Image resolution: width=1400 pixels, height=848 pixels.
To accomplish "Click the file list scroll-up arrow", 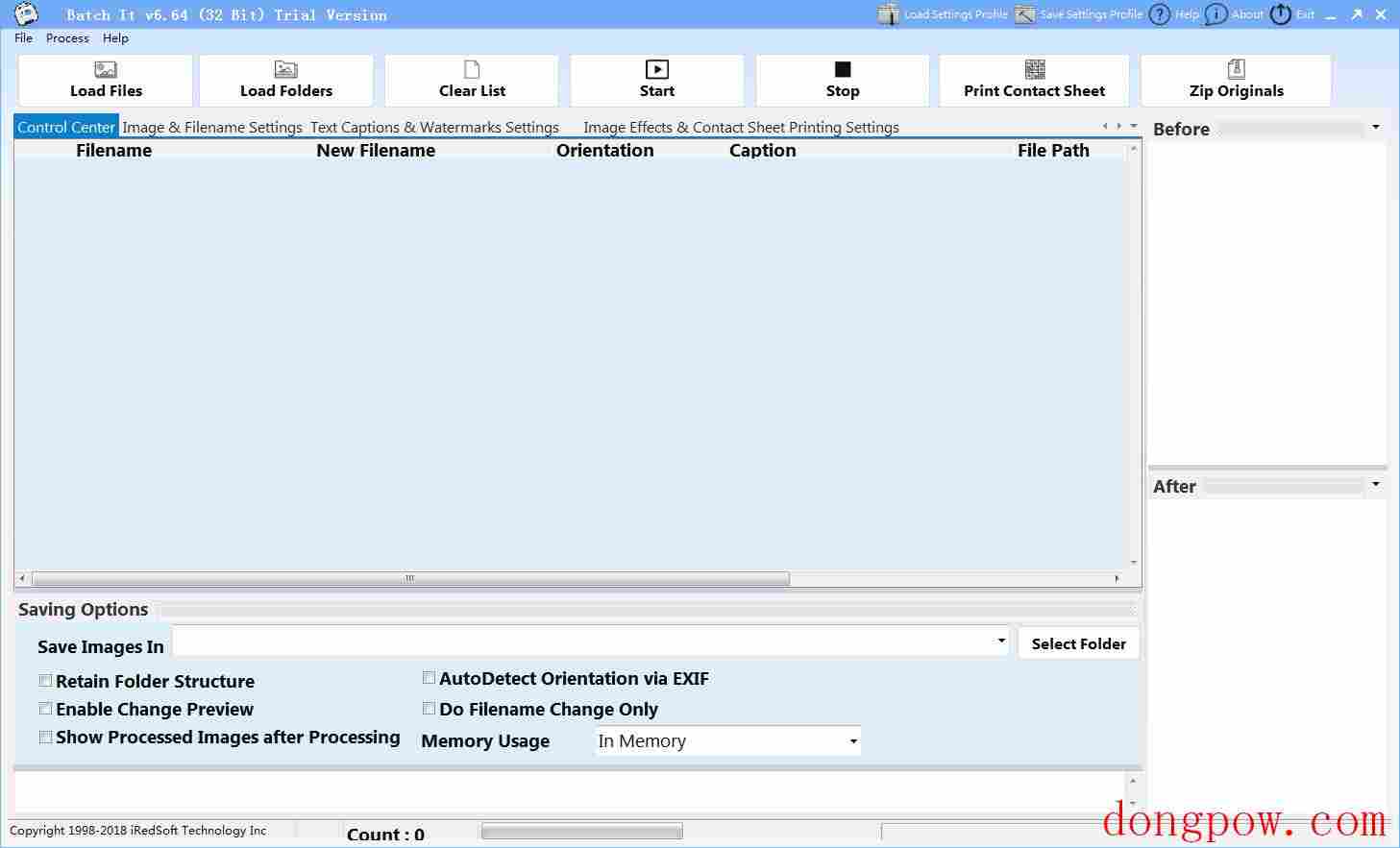I will click(x=1134, y=148).
